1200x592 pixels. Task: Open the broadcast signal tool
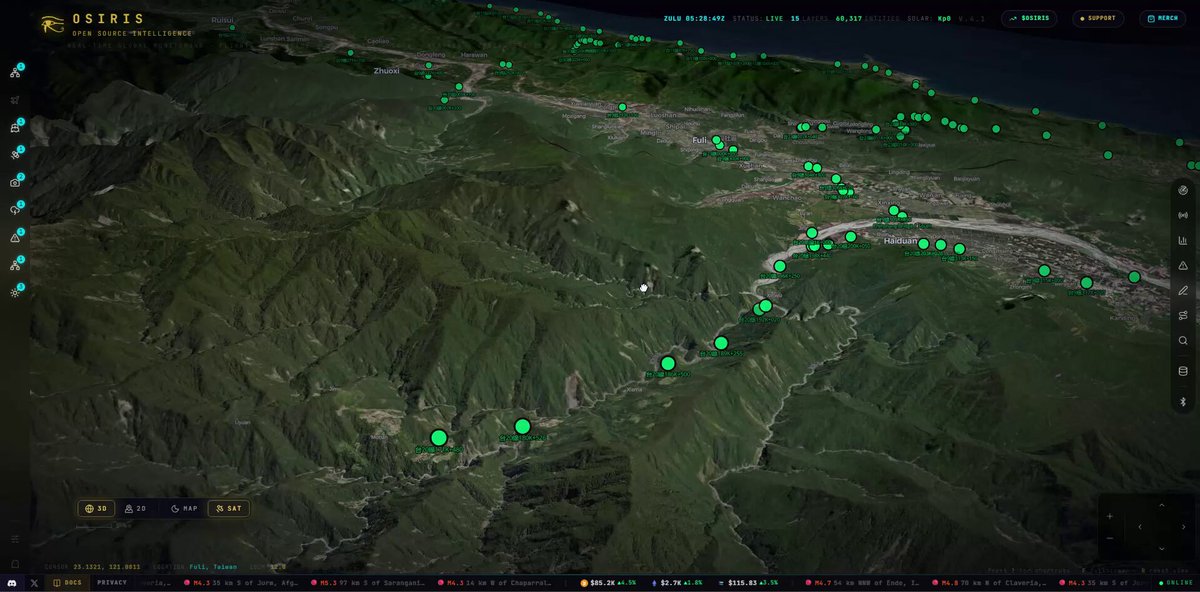click(x=1183, y=215)
